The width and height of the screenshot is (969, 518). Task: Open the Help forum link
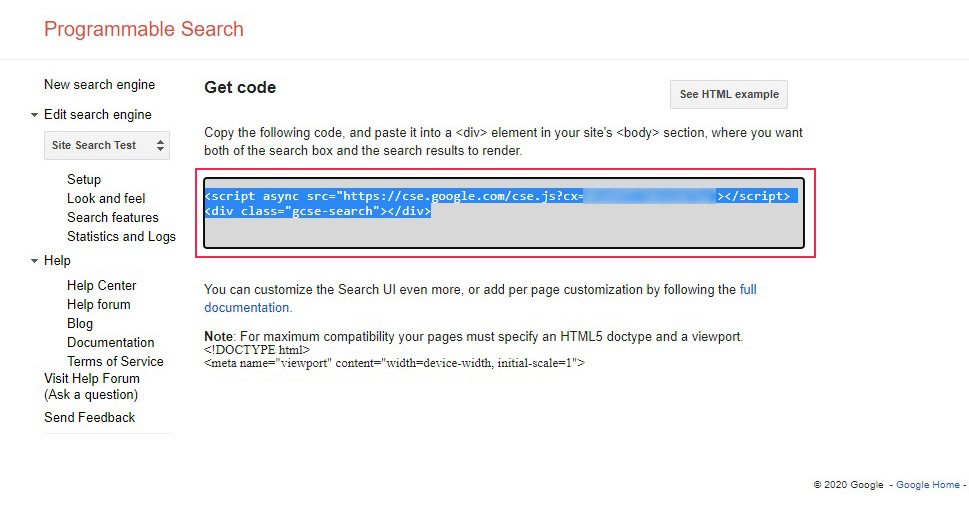[99, 305]
